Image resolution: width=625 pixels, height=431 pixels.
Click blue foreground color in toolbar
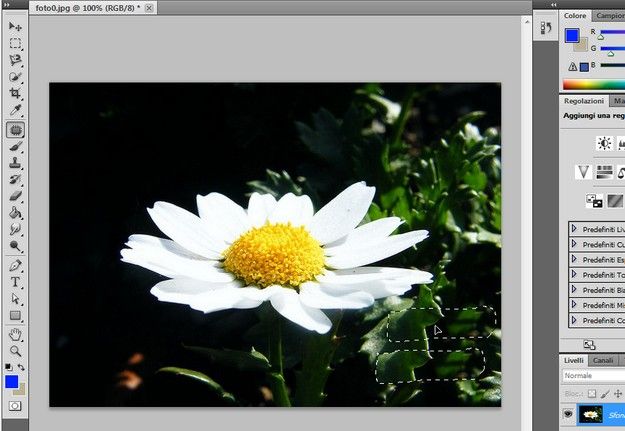12,382
